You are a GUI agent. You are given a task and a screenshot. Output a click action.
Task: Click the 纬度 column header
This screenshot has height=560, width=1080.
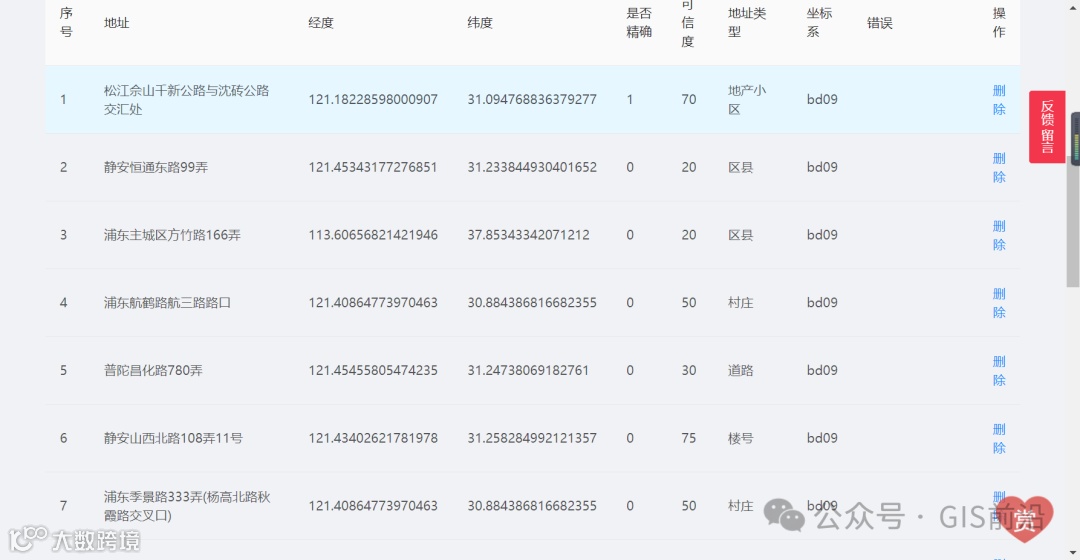pyautogui.click(x=480, y=23)
